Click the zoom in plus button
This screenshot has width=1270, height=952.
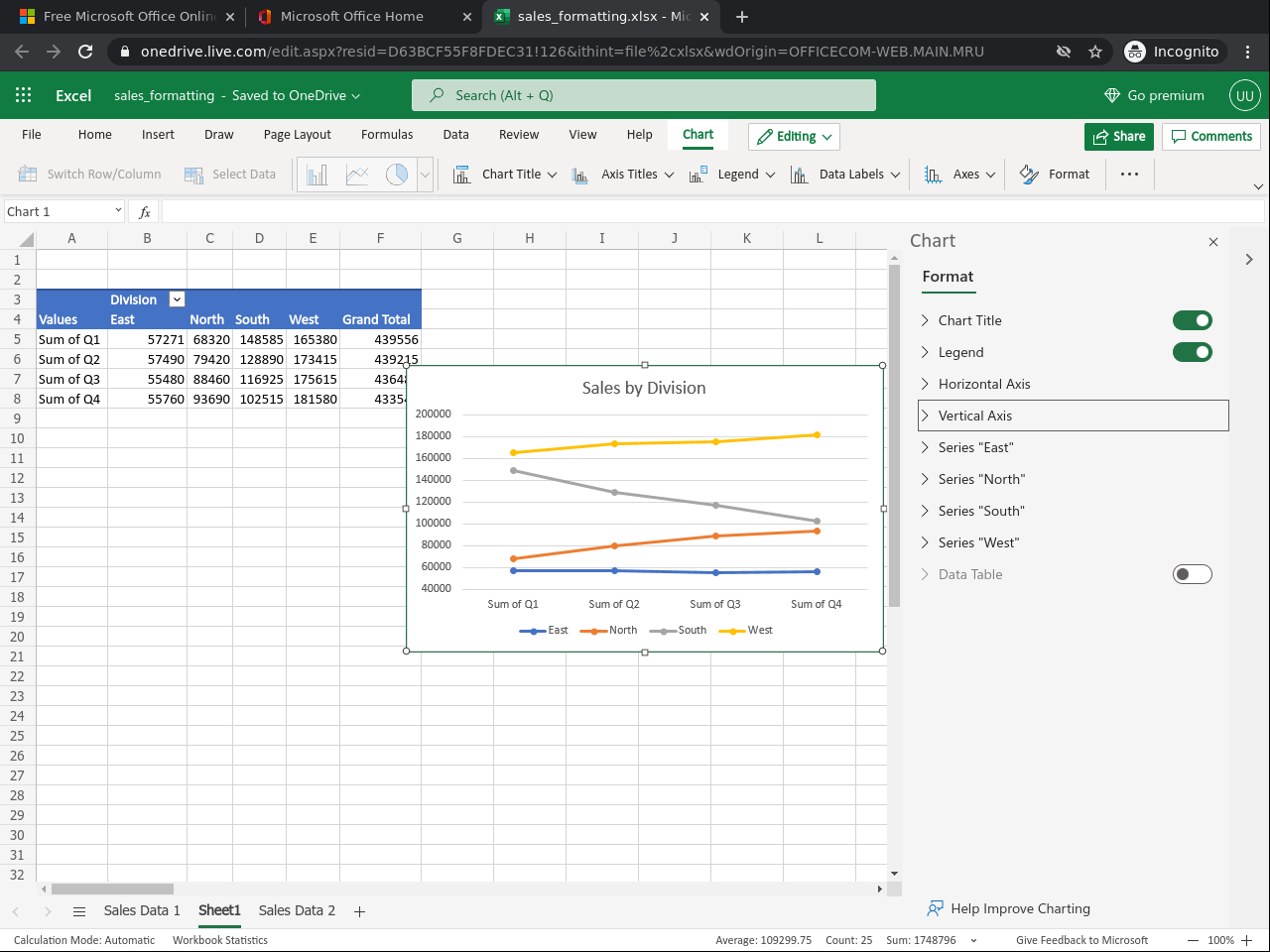[x=1247, y=940]
